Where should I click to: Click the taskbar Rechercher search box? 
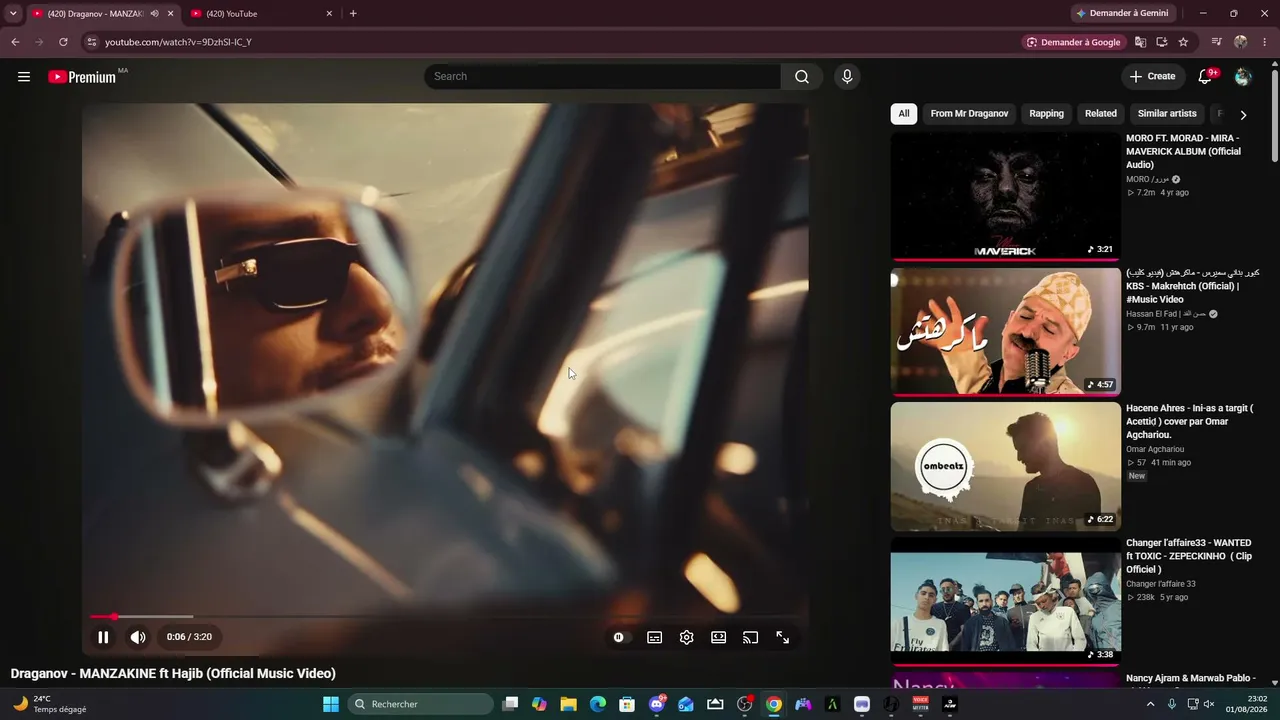click(x=420, y=704)
